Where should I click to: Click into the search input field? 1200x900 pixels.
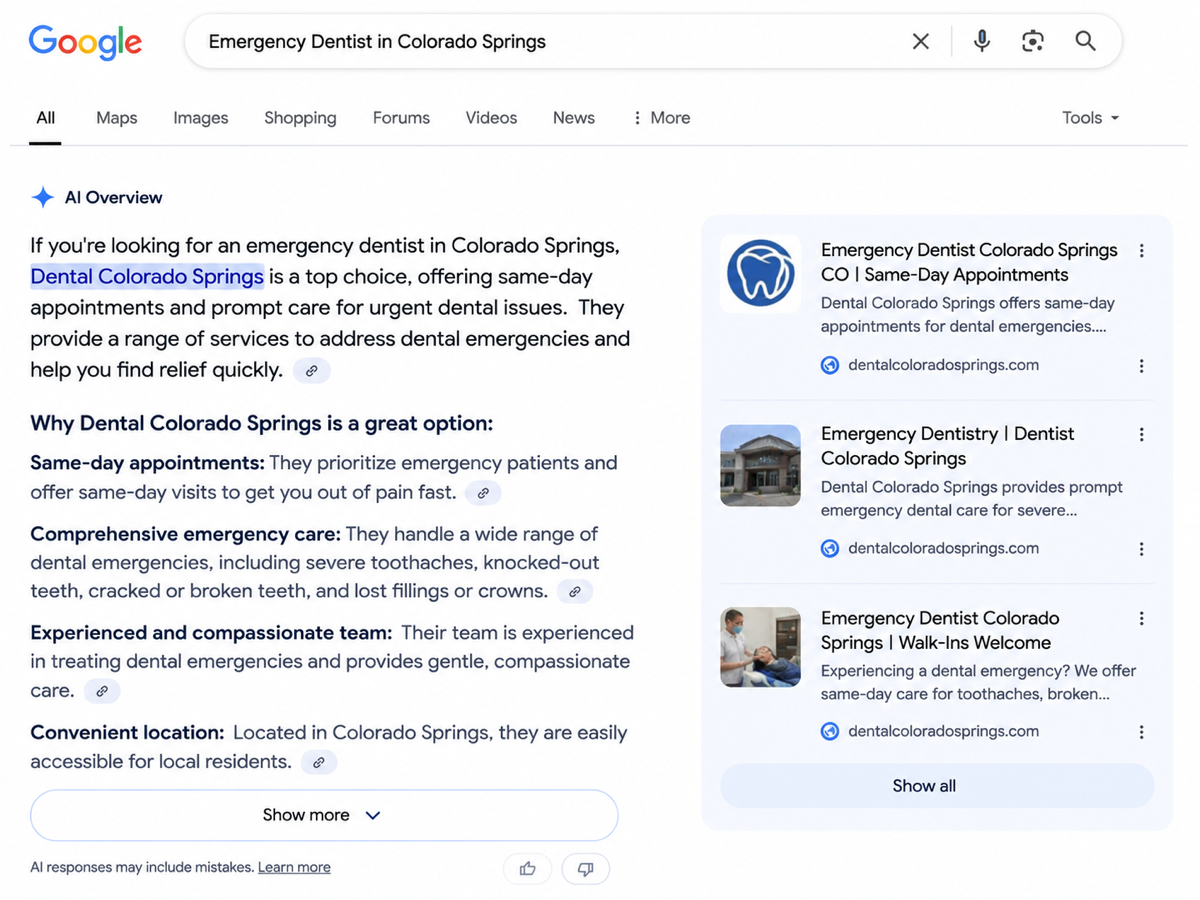pos(550,42)
